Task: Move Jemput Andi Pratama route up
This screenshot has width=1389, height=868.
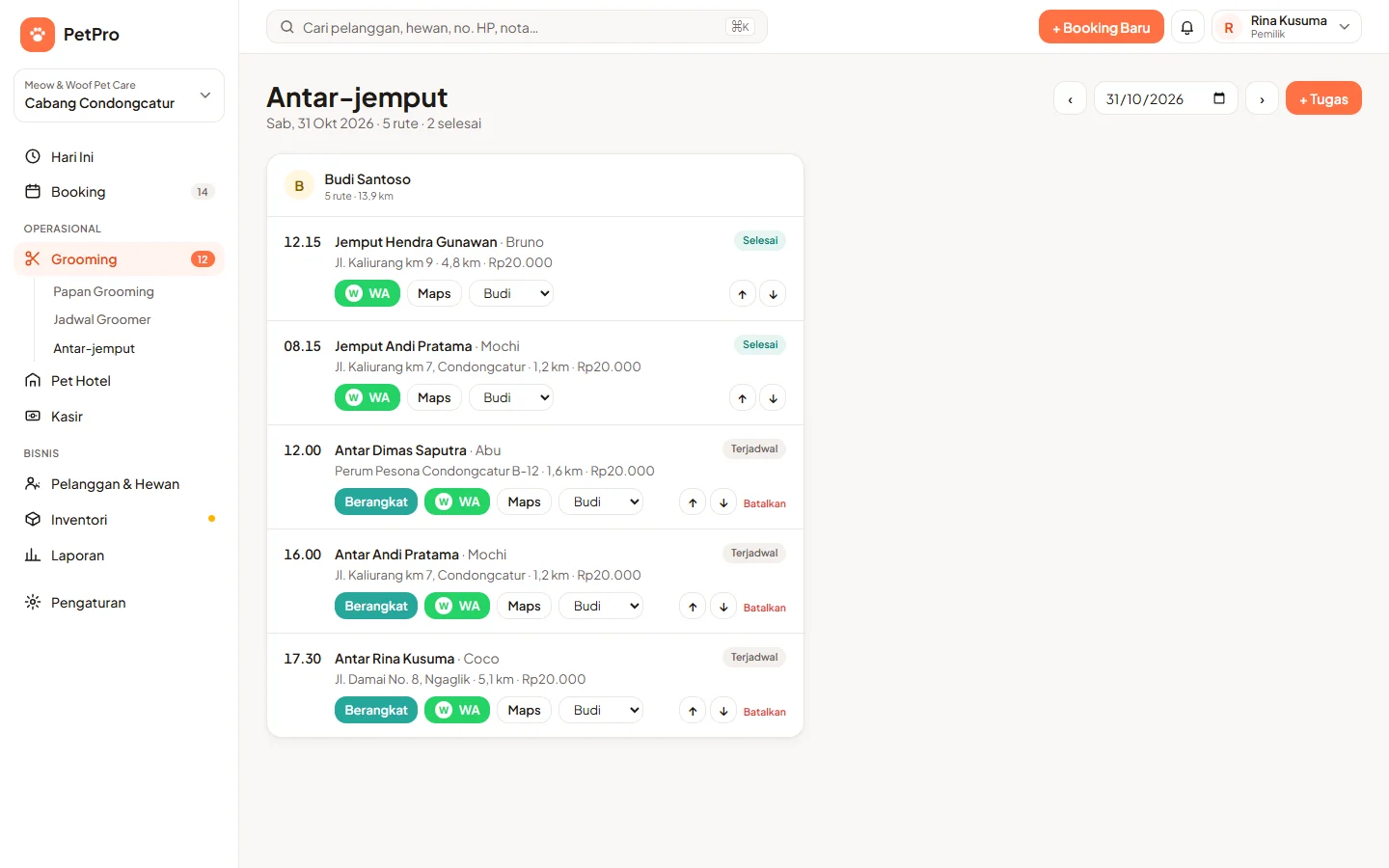Action: pos(742,398)
